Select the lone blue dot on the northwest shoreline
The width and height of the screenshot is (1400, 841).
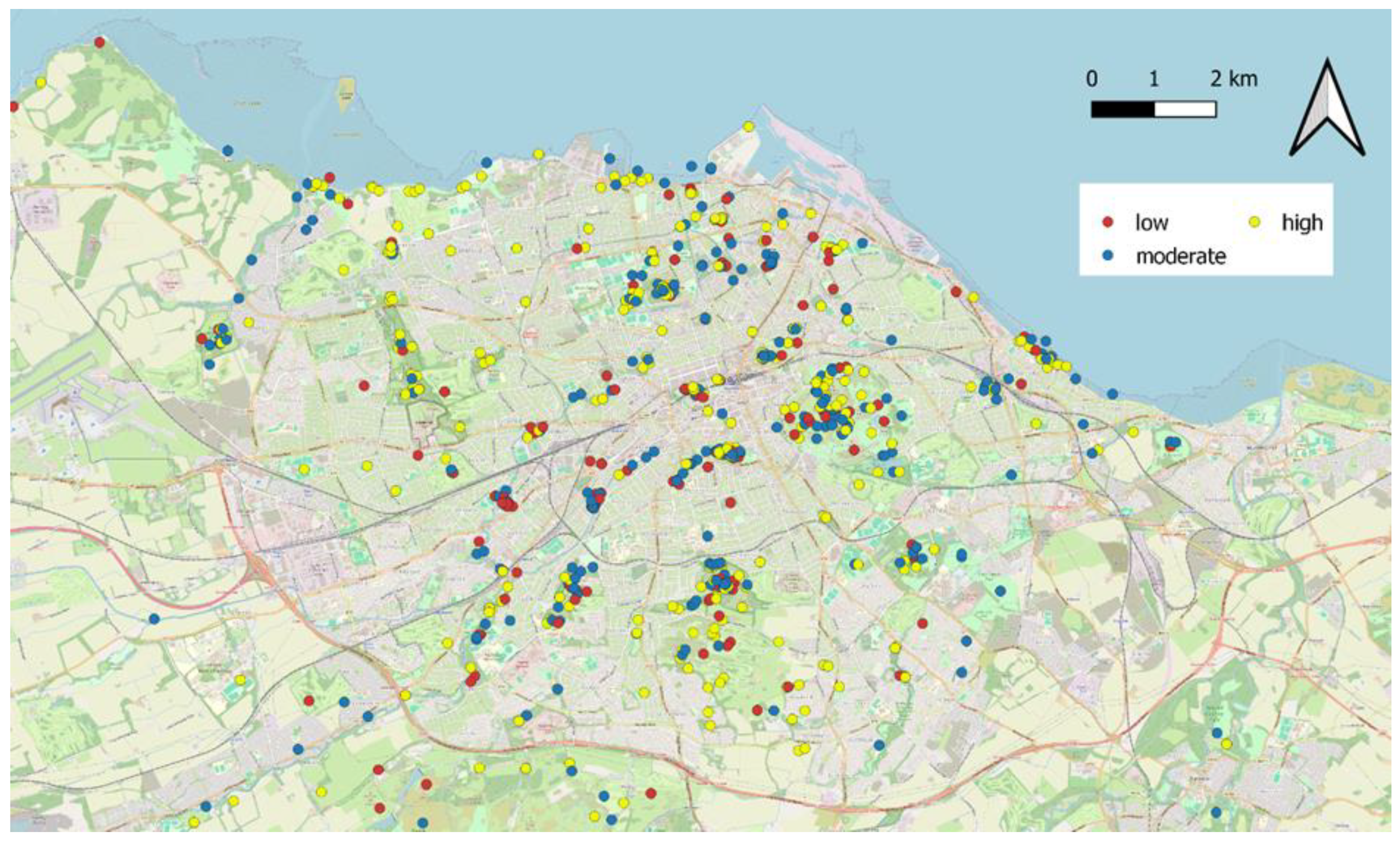pyautogui.click(x=228, y=151)
